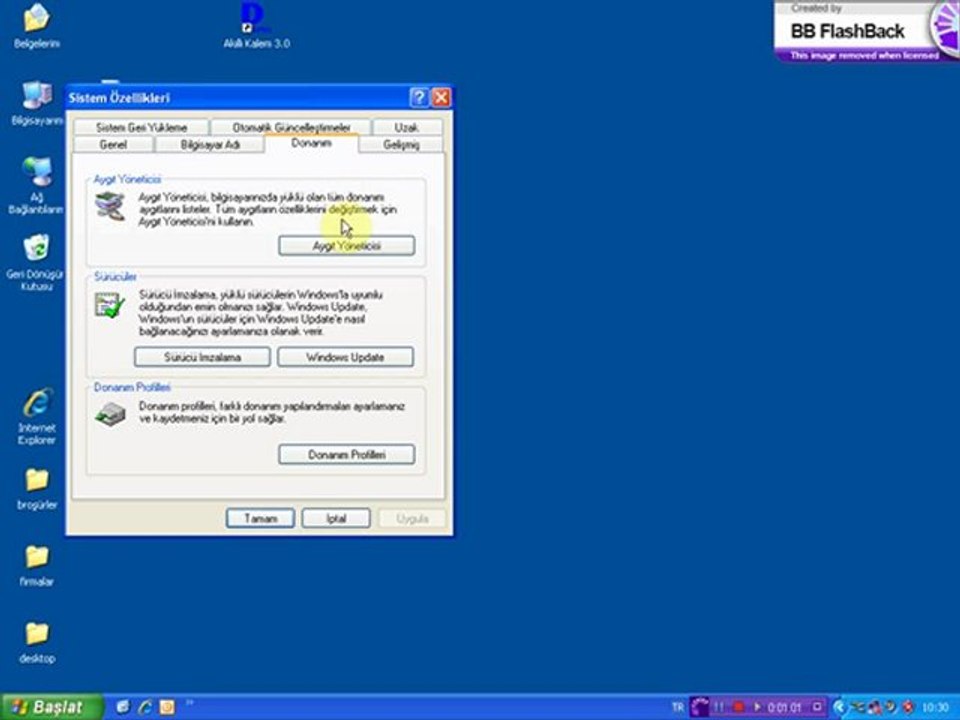Image resolution: width=960 pixels, height=720 pixels.
Task: Click the BB FlashBack recorder tray logo
Action: pos(700,707)
